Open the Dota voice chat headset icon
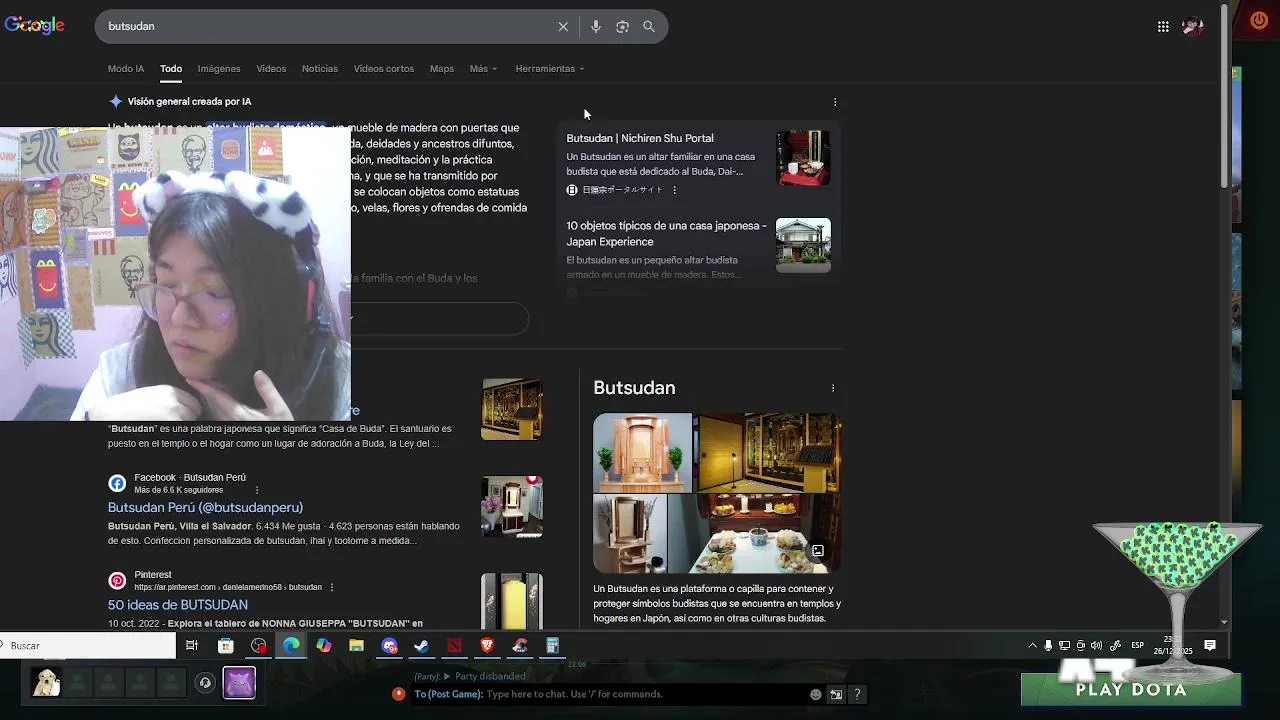Viewport: 1280px width, 720px height. pos(205,683)
